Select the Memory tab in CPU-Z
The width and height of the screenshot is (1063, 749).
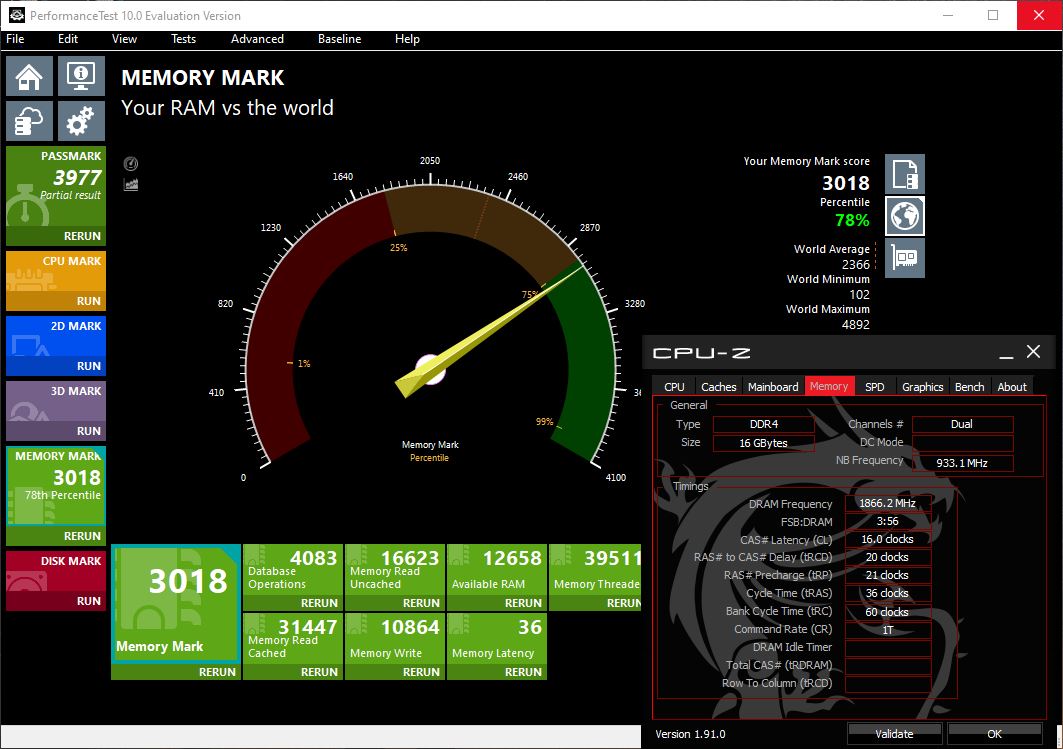[829, 386]
